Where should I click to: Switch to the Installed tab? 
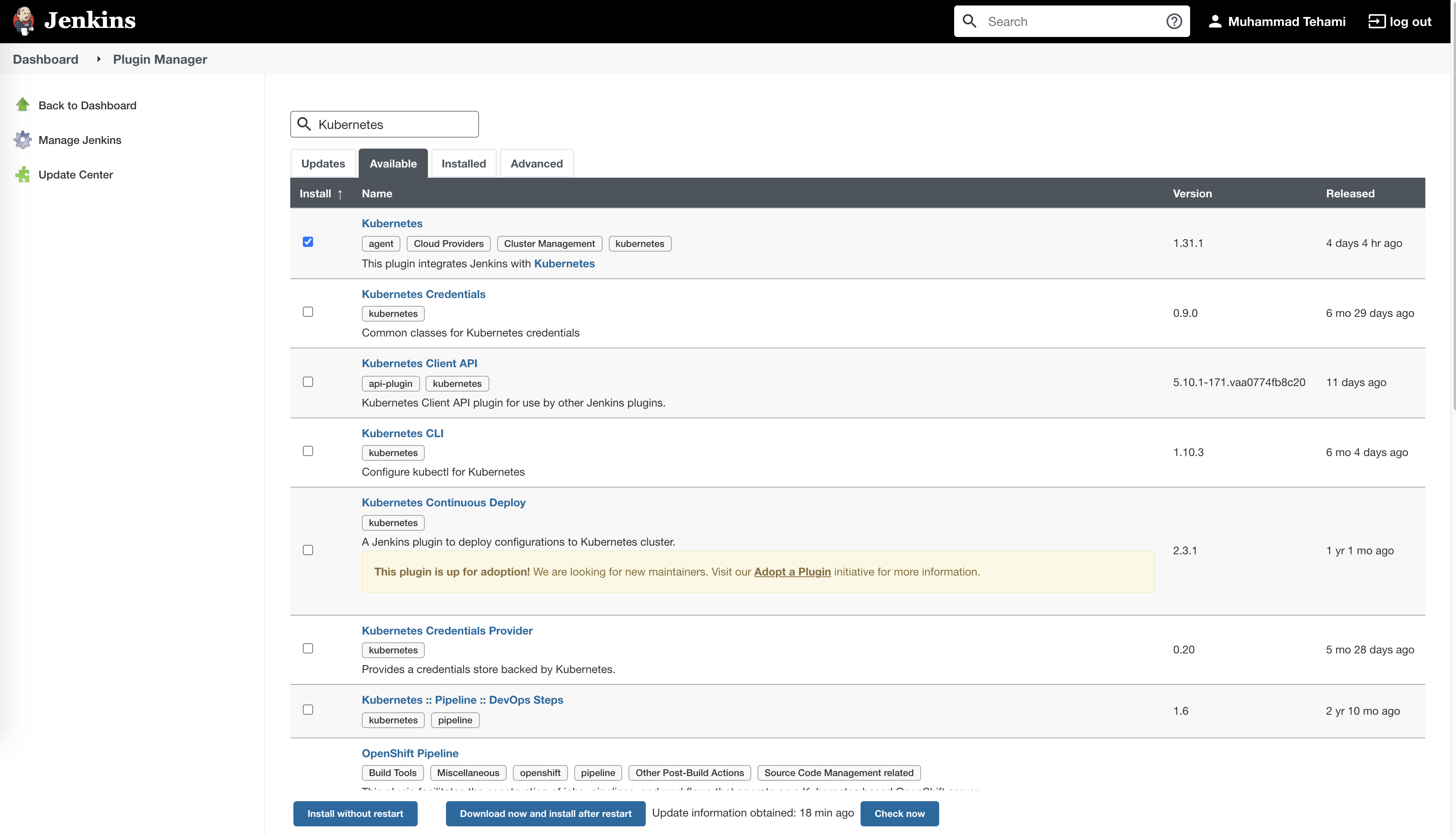point(464,164)
